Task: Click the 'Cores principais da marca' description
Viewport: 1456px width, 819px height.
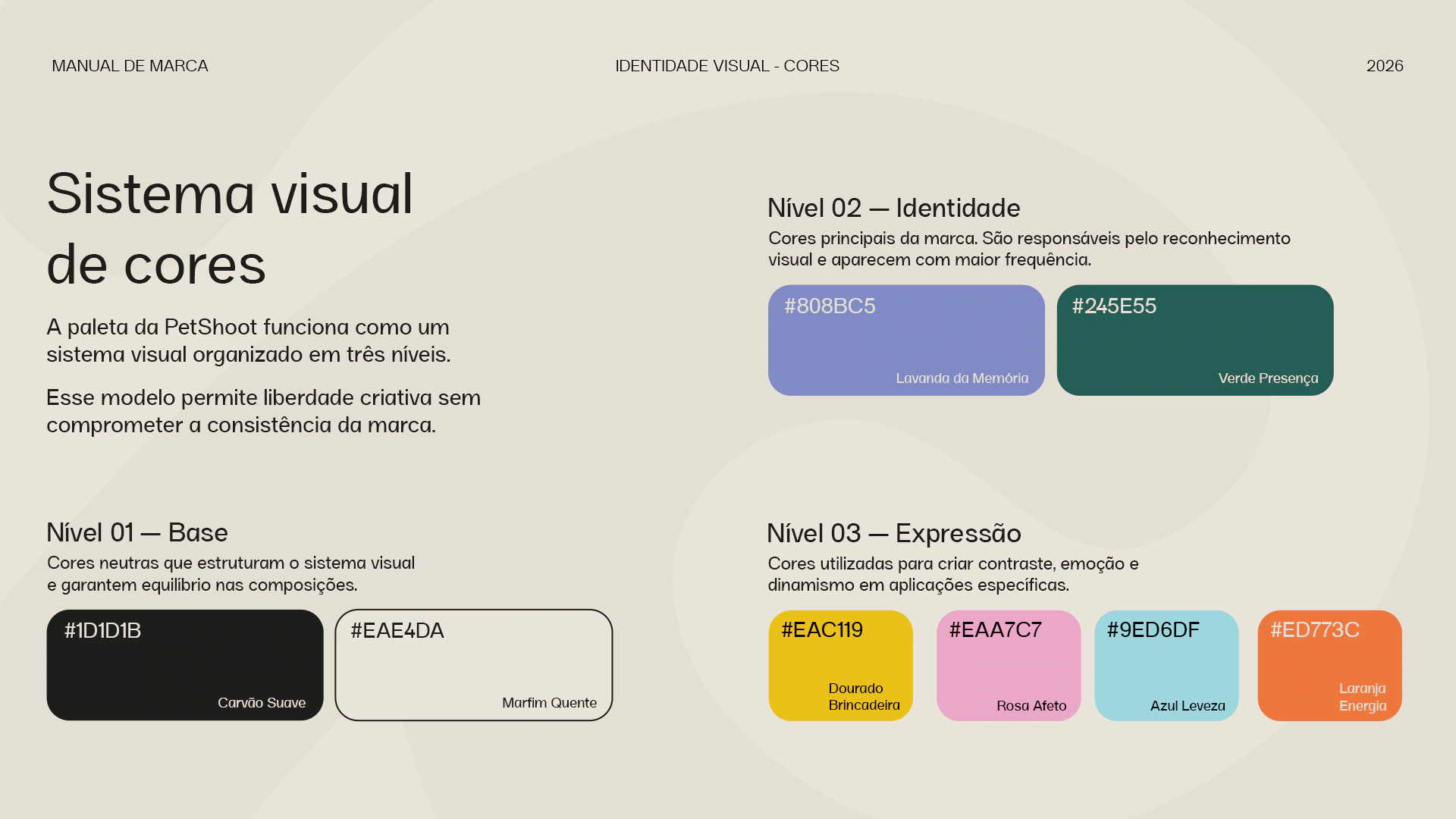Action: 1029,249
